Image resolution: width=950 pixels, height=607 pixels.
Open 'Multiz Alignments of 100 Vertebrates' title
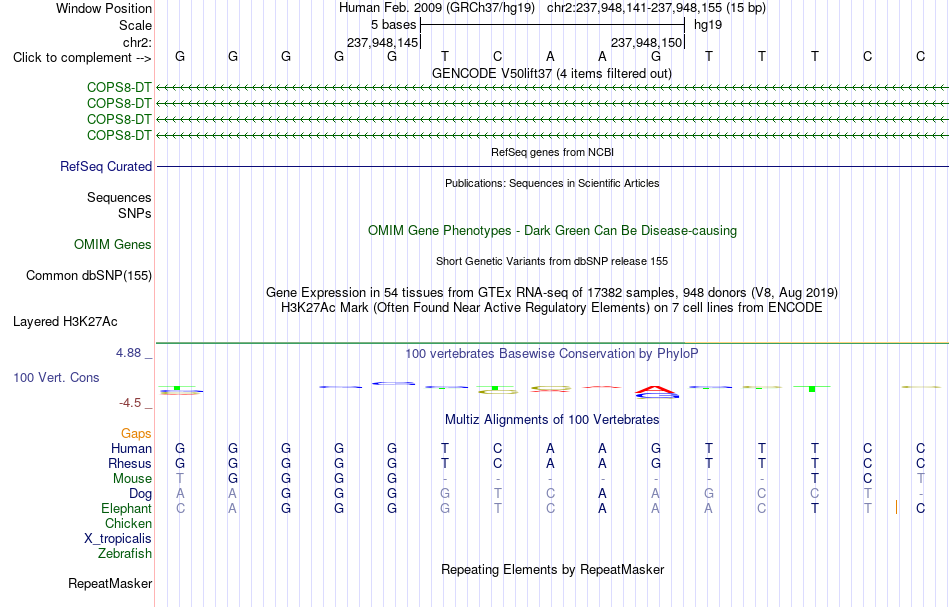pos(552,419)
